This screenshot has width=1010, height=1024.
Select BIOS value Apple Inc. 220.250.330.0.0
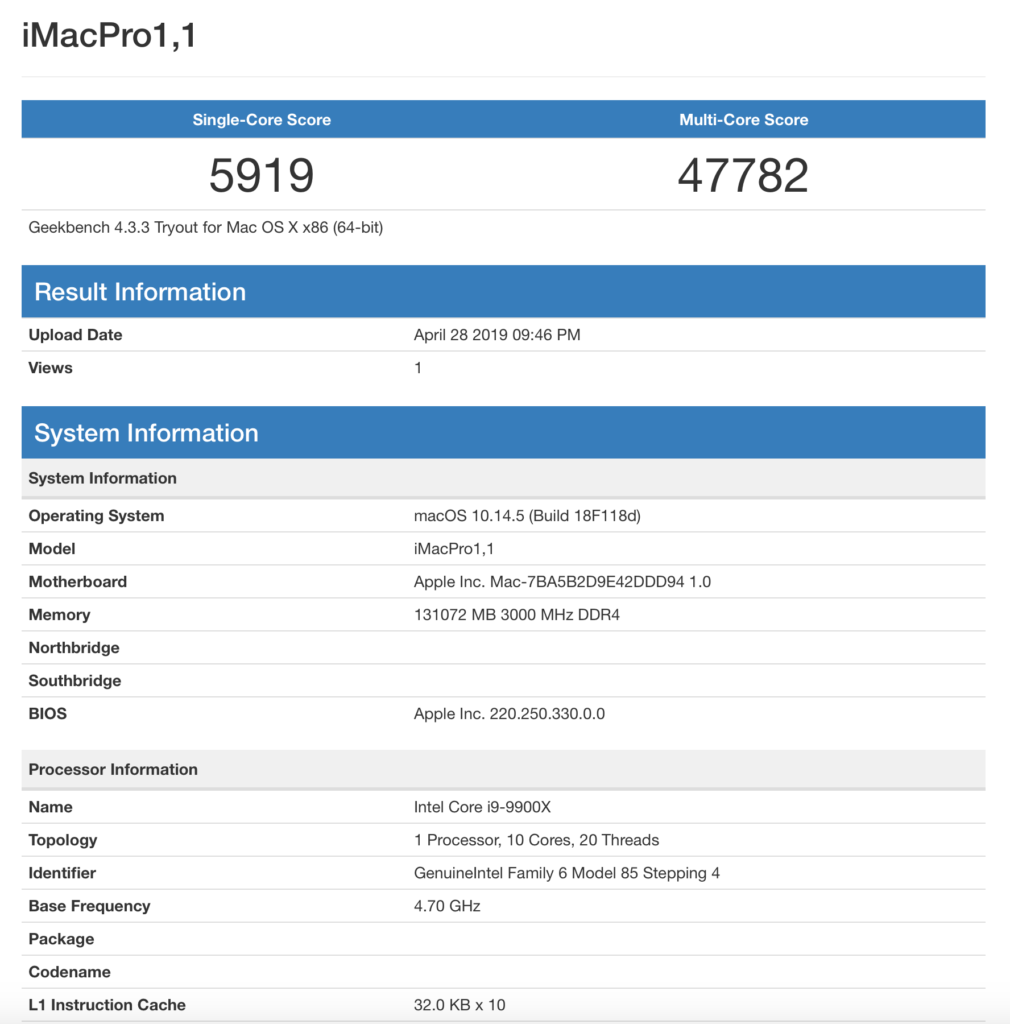coord(509,714)
